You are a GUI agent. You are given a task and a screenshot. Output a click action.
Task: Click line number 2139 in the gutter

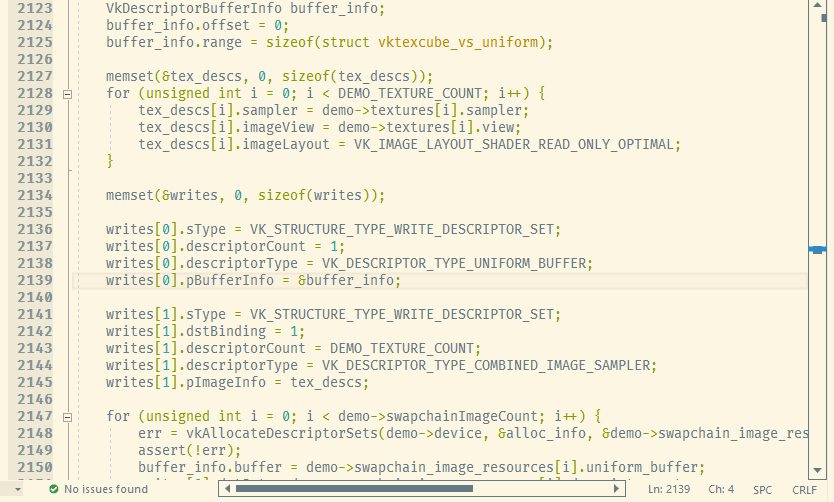coord(35,280)
